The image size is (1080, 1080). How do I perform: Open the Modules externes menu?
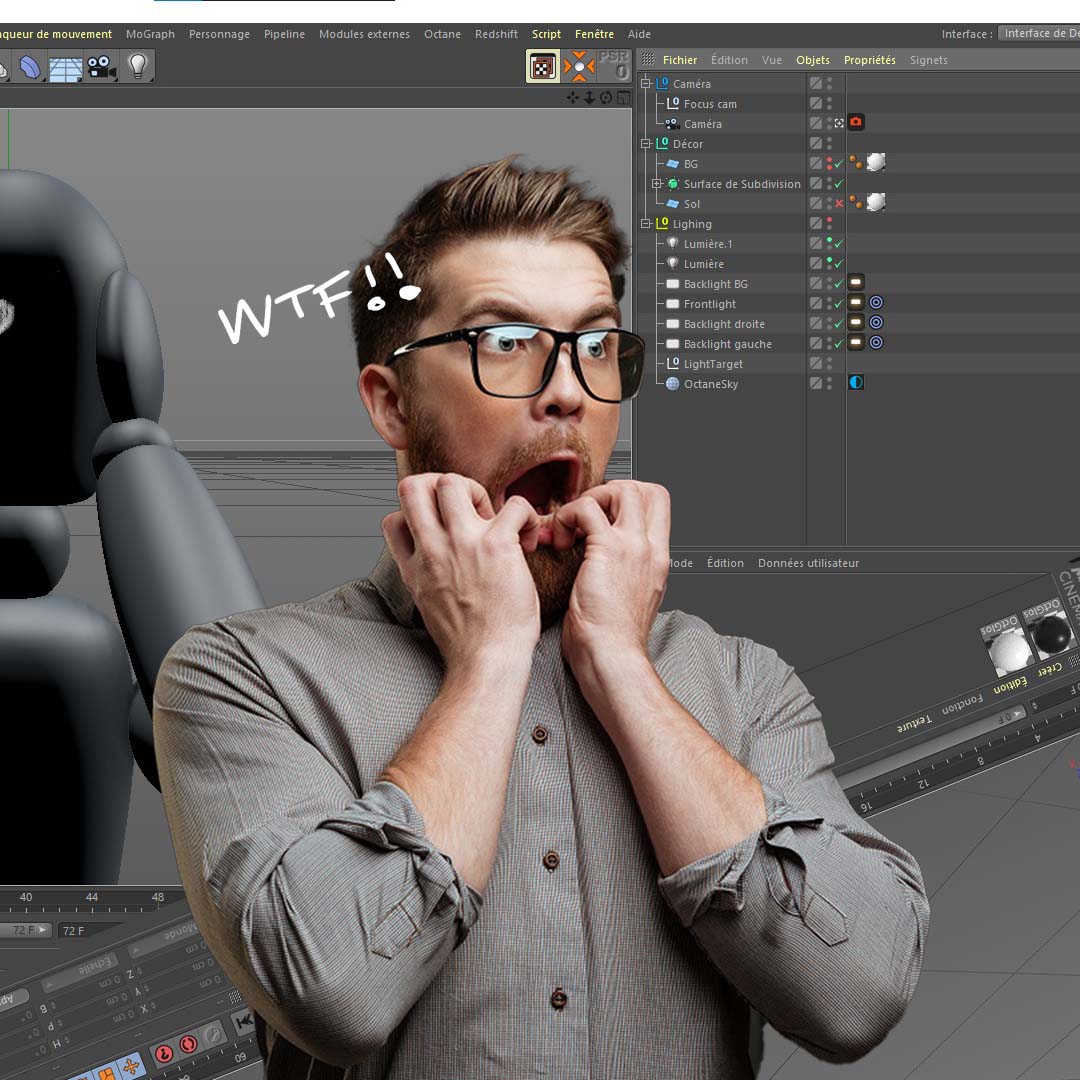click(364, 34)
